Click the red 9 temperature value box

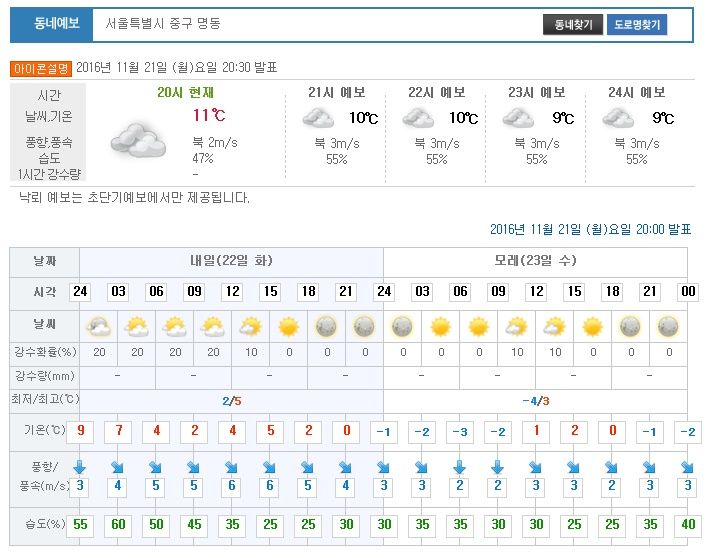tap(81, 431)
